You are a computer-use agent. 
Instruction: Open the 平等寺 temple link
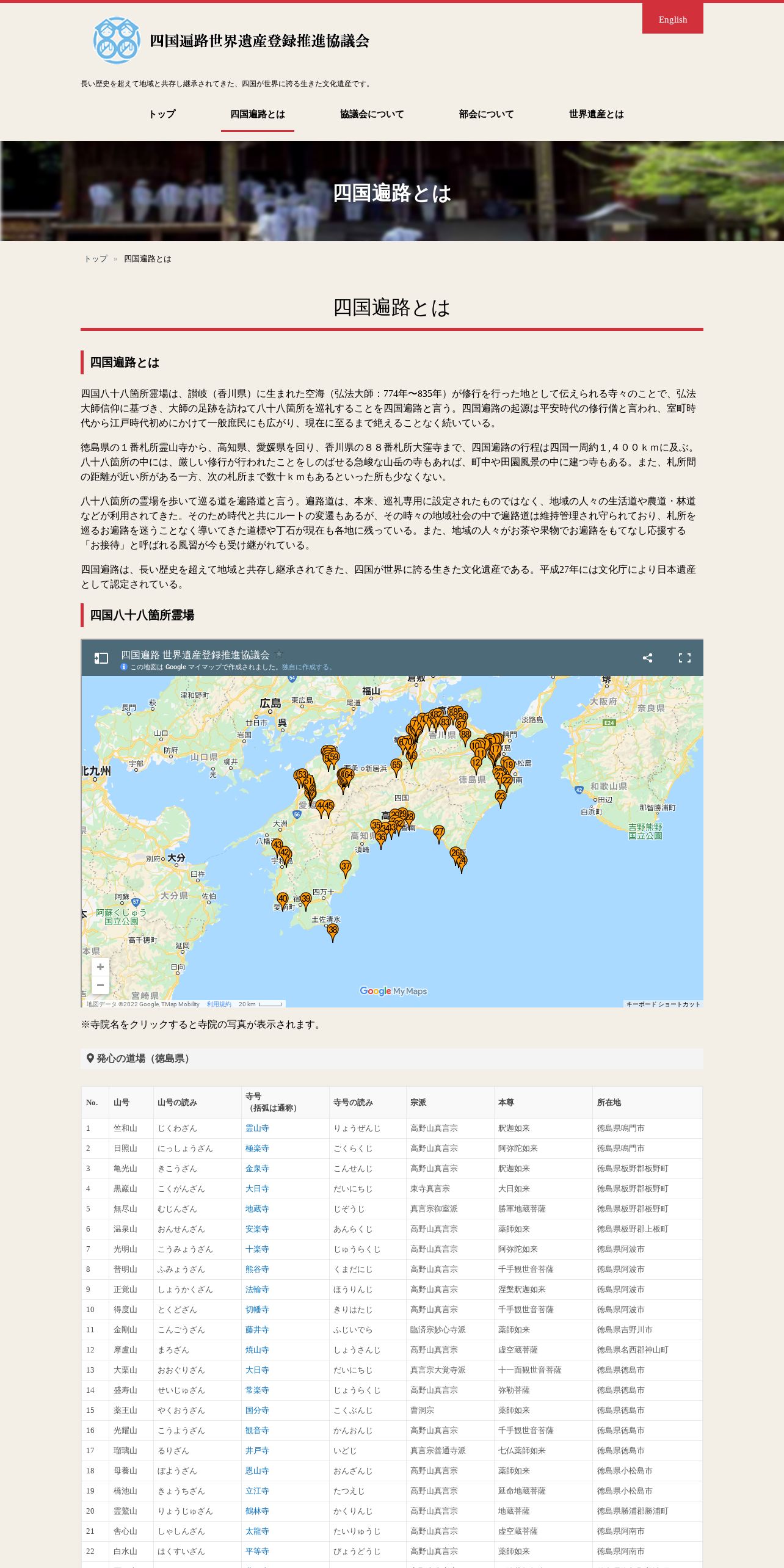[x=257, y=1552]
